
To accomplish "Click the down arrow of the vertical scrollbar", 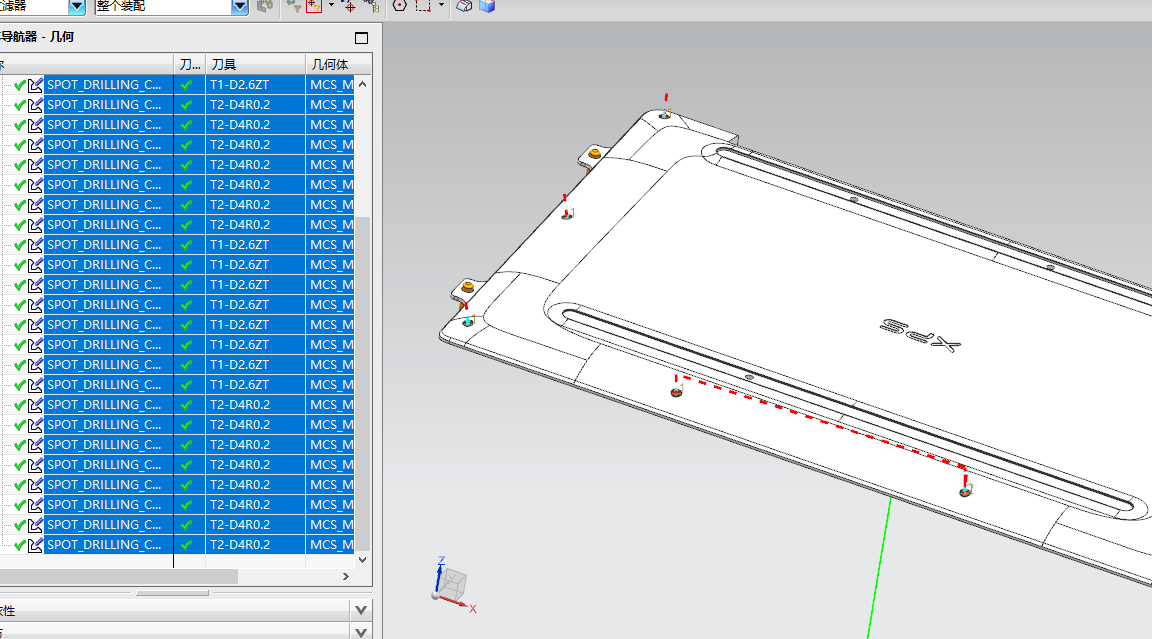I will pos(362,560).
